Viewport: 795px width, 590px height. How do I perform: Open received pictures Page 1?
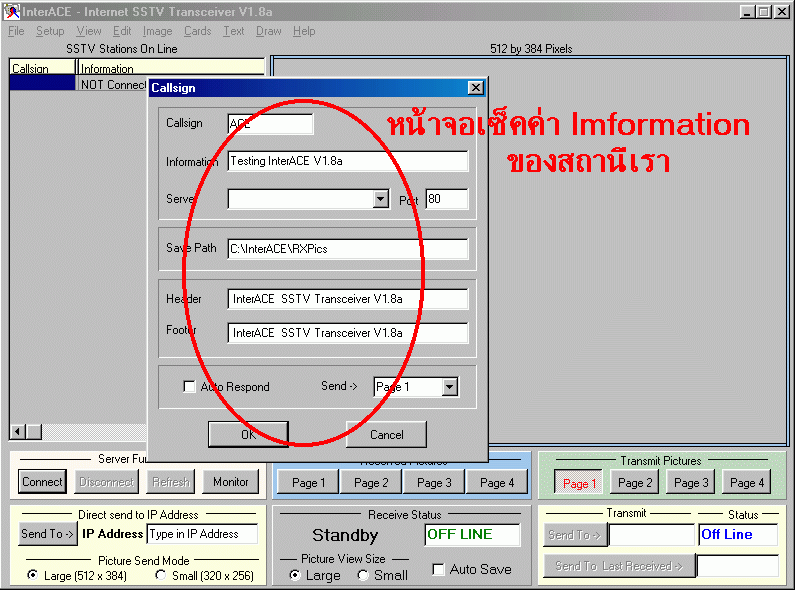(308, 483)
